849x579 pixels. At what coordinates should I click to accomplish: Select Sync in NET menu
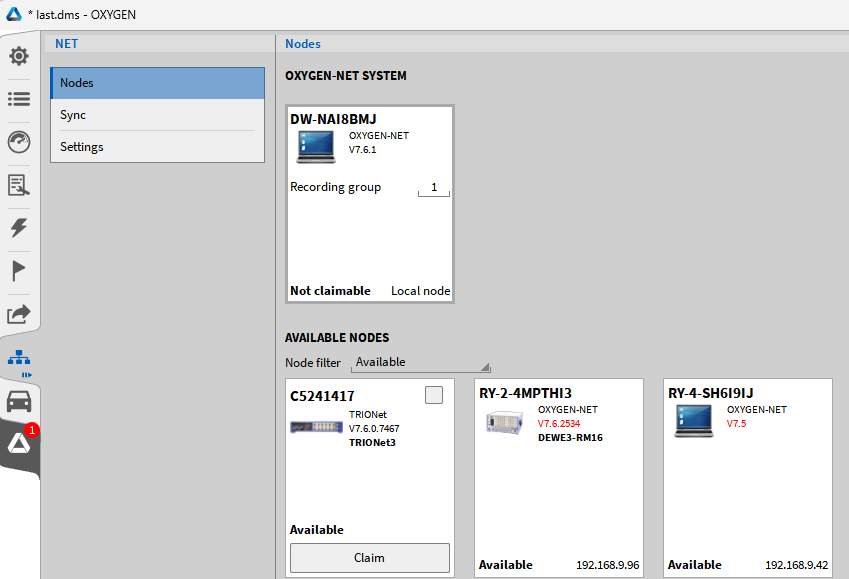[x=158, y=115]
